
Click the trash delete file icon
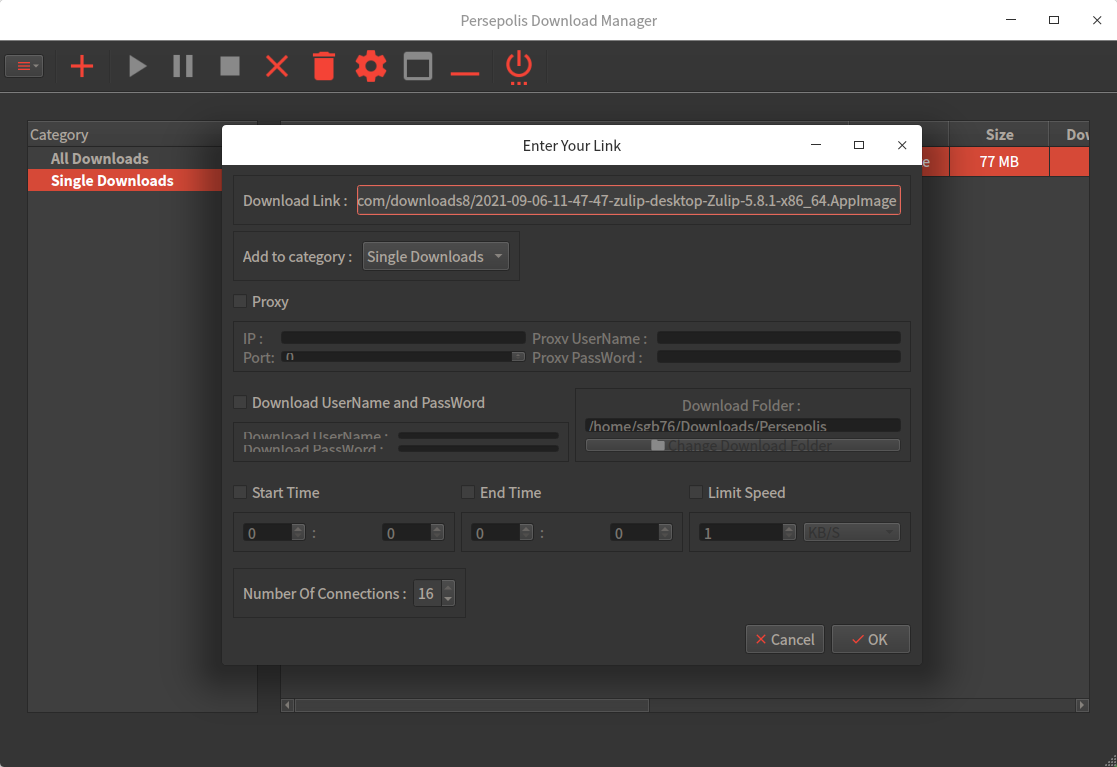click(x=323, y=67)
